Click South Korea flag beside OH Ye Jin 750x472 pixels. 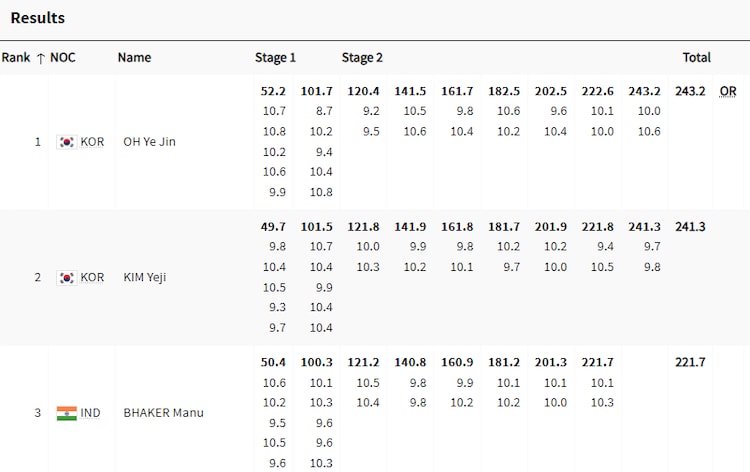[x=67, y=142]
